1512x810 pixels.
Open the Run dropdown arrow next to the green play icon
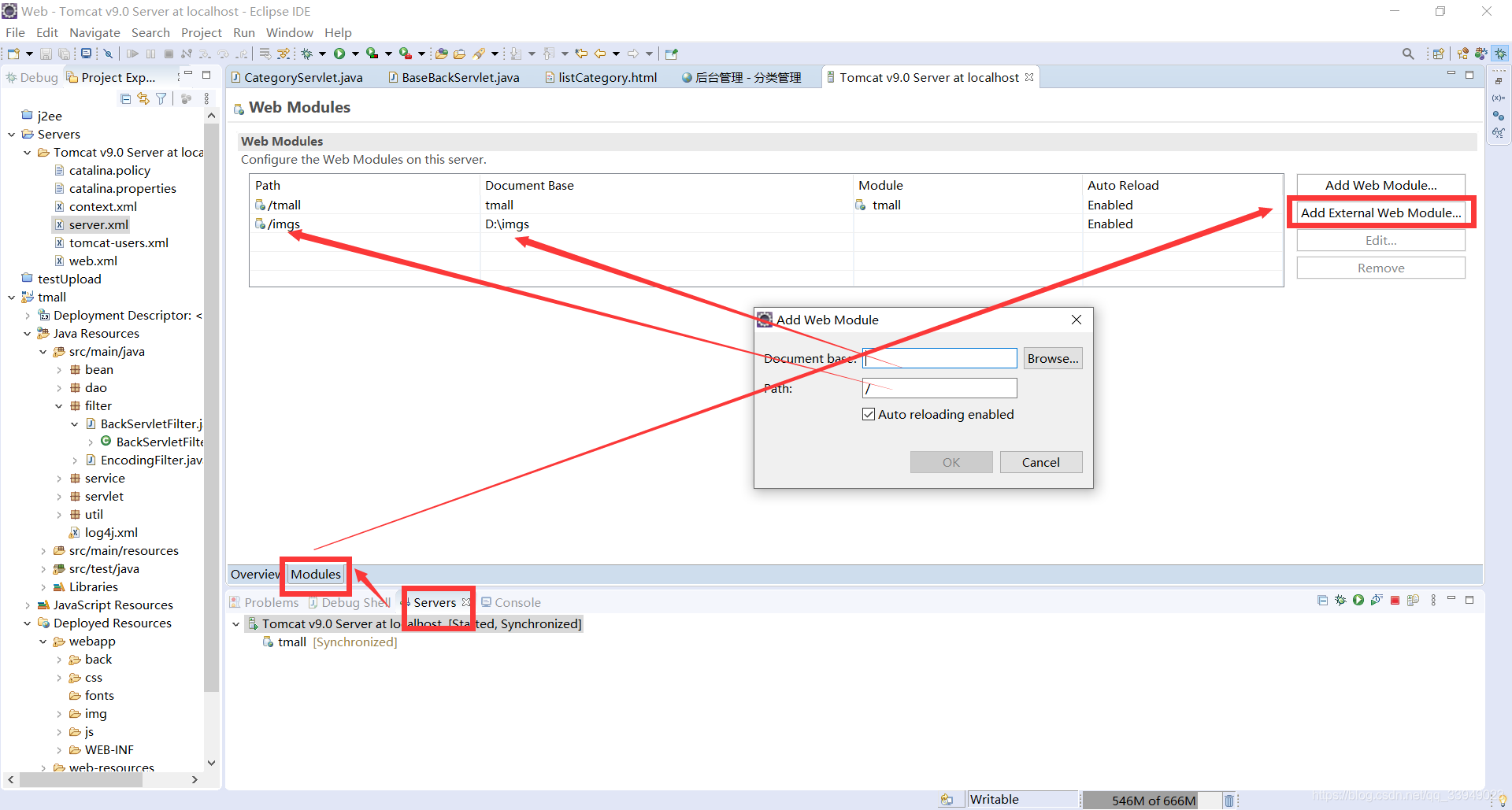(x=355, y=54)
